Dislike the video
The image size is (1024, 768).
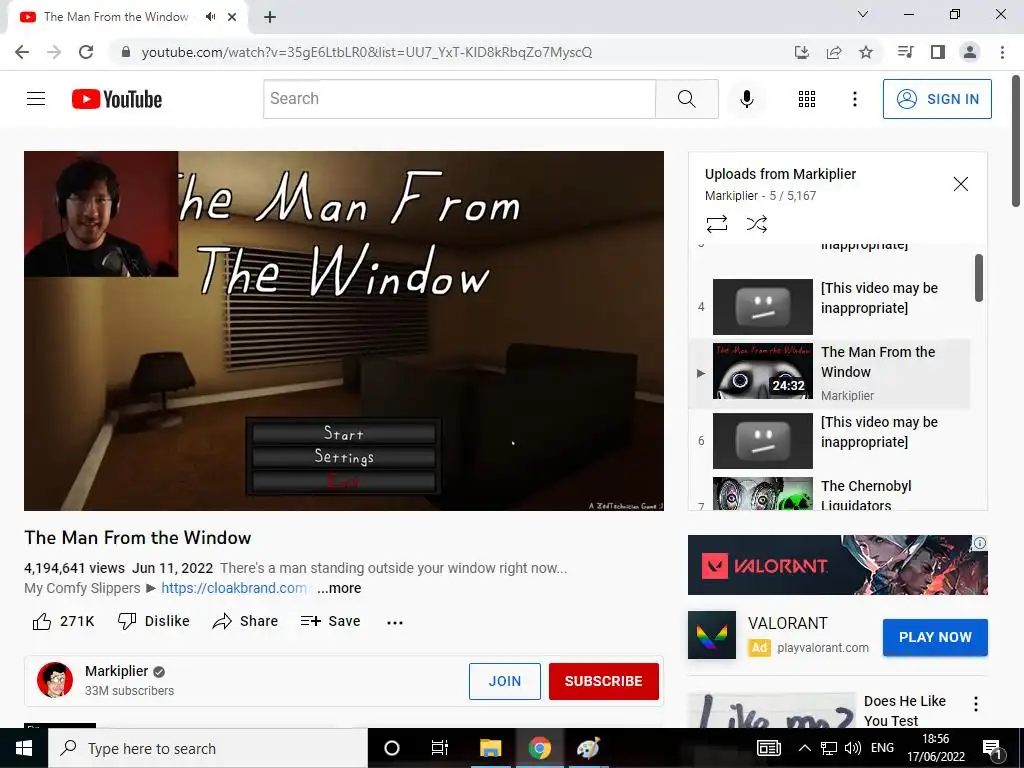point(153,621)
